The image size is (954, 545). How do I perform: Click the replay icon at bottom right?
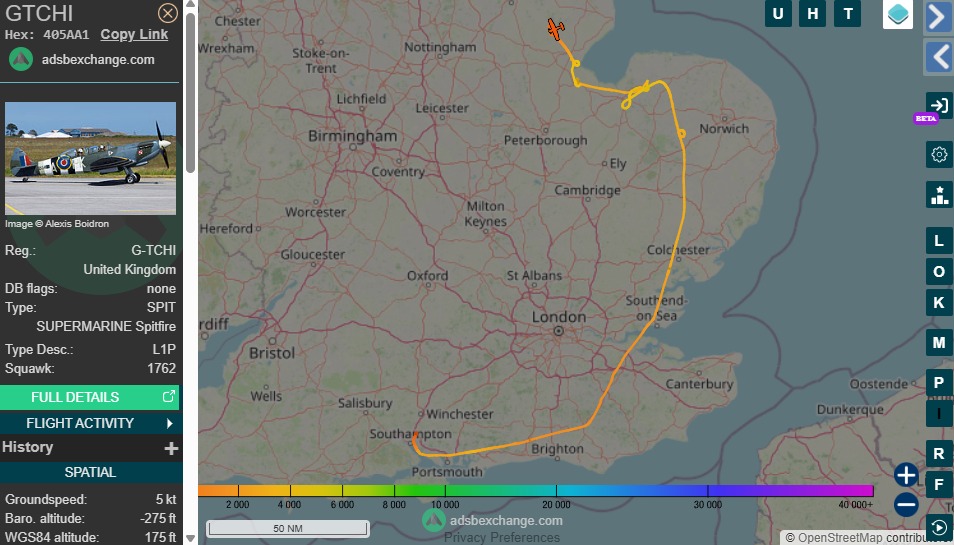939,527
